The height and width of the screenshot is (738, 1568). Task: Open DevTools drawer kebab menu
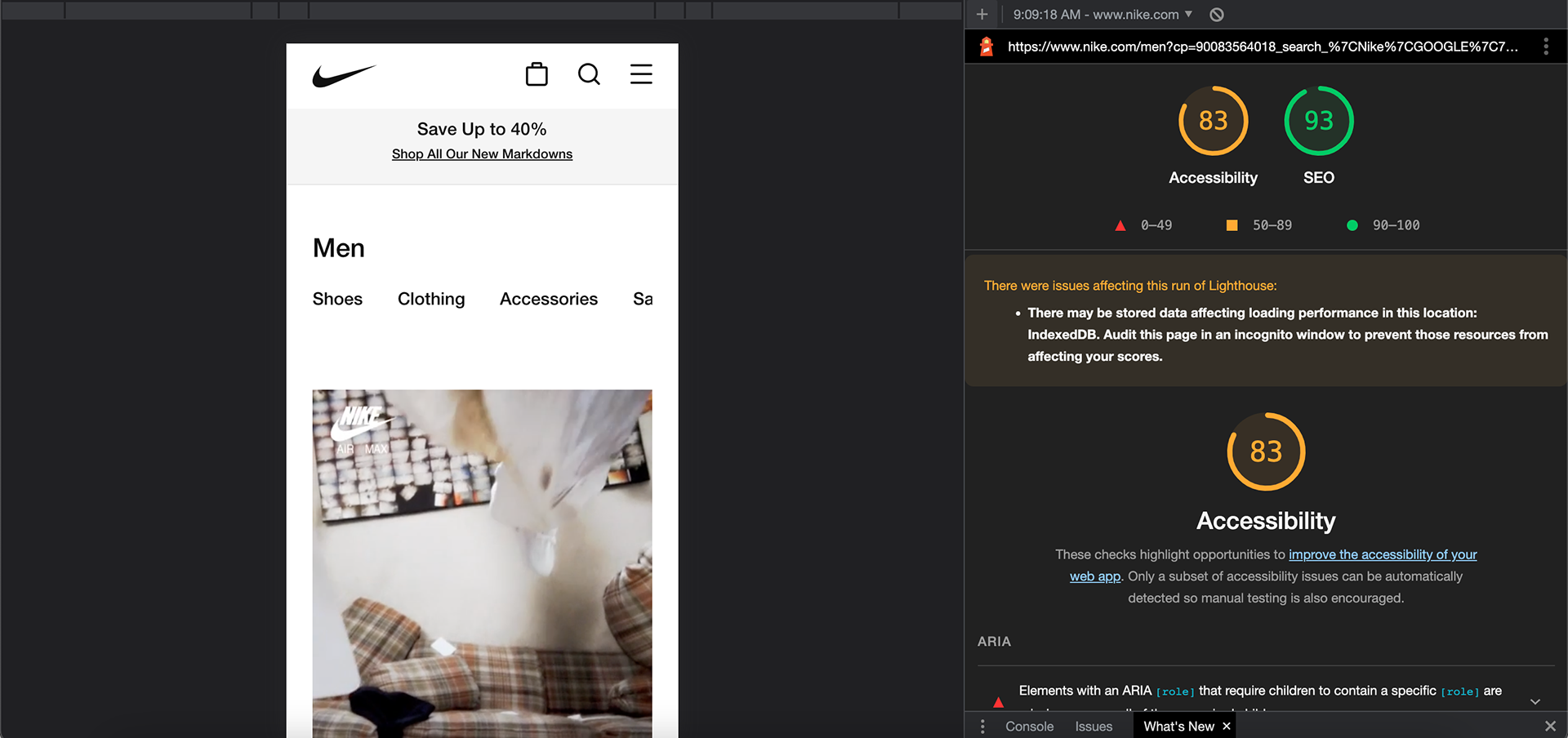click(x=982, y=726)
